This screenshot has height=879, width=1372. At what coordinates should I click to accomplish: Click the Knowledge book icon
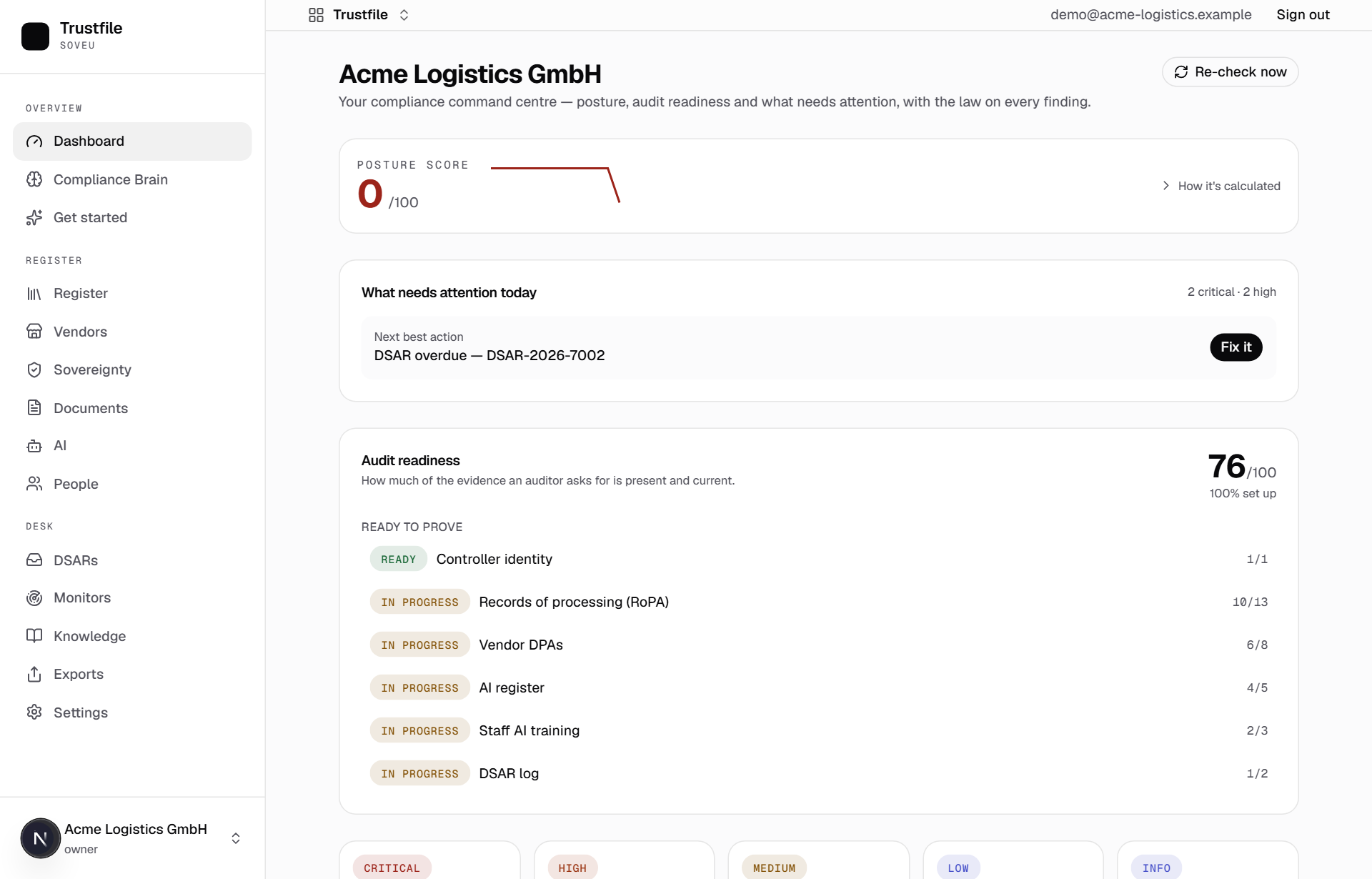pyautogui.click(x=34, y=636)
